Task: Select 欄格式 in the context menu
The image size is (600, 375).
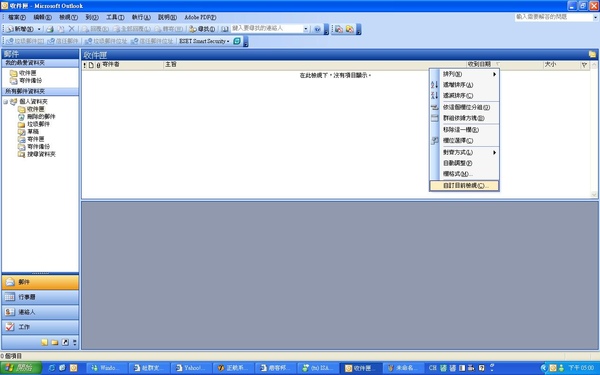Action: (x=464, y=174)
